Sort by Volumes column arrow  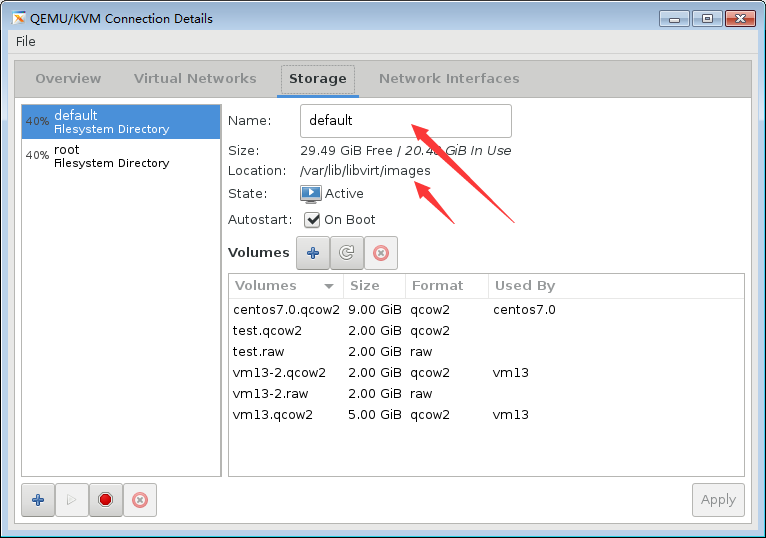329,286
